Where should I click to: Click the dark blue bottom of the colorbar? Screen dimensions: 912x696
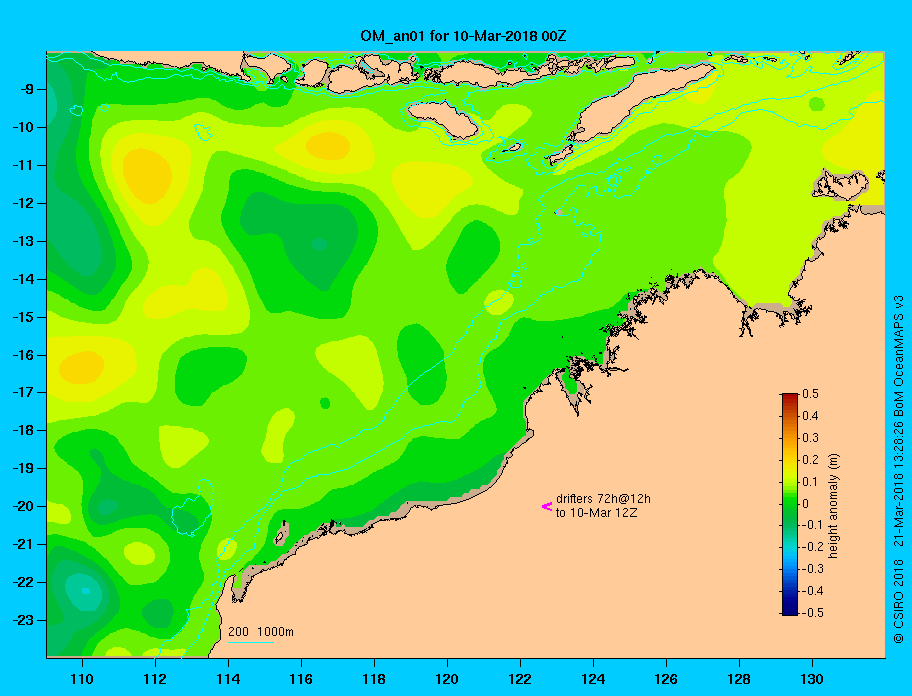click(x=790, y=611)
